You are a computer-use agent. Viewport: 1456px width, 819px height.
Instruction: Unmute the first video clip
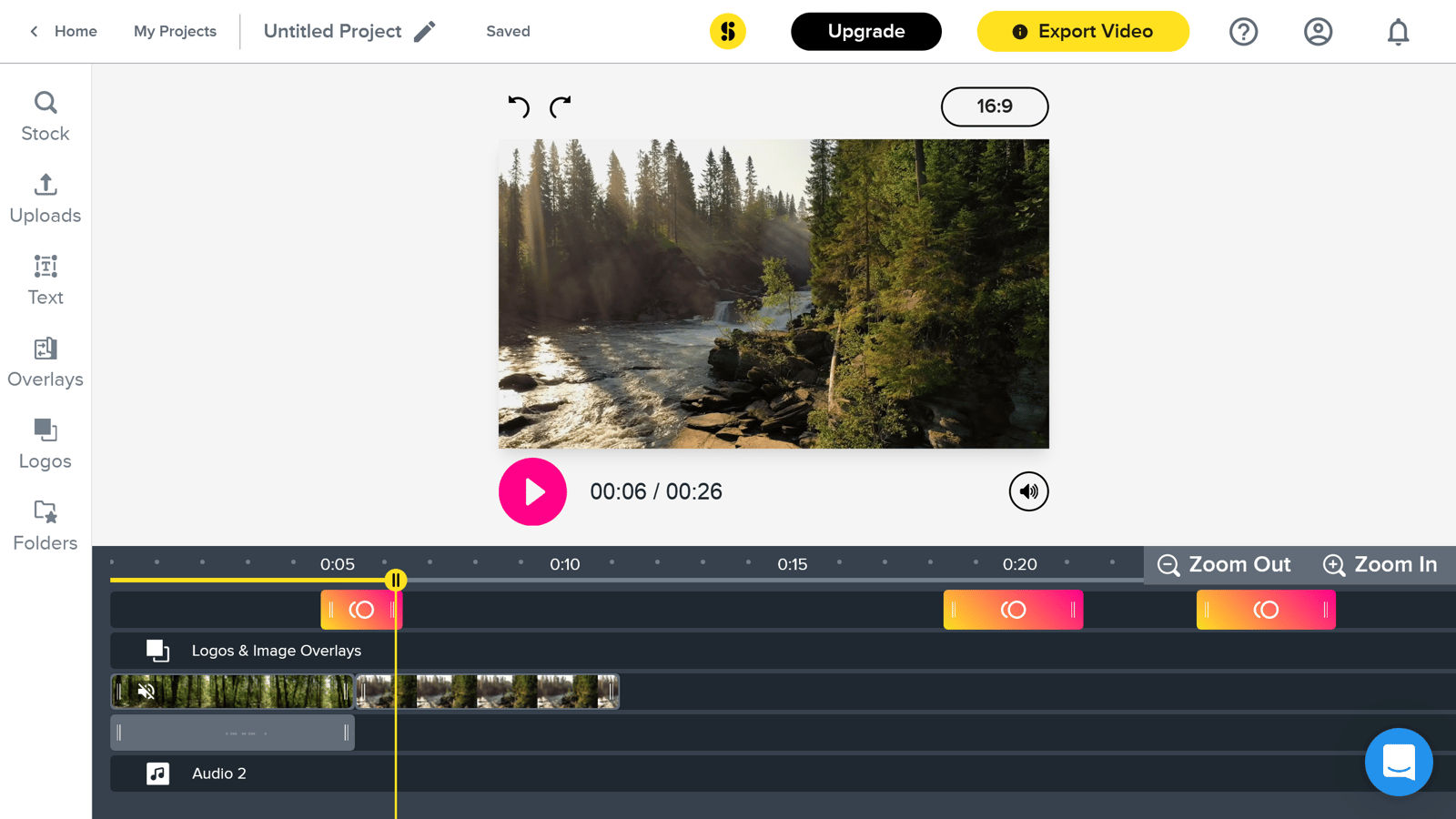click(x=146, y=692)
